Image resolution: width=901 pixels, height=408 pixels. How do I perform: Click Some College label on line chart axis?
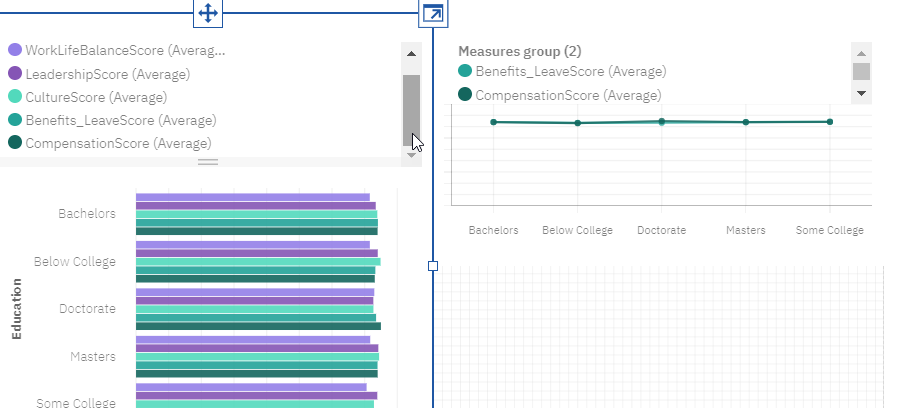coord(830,230)
